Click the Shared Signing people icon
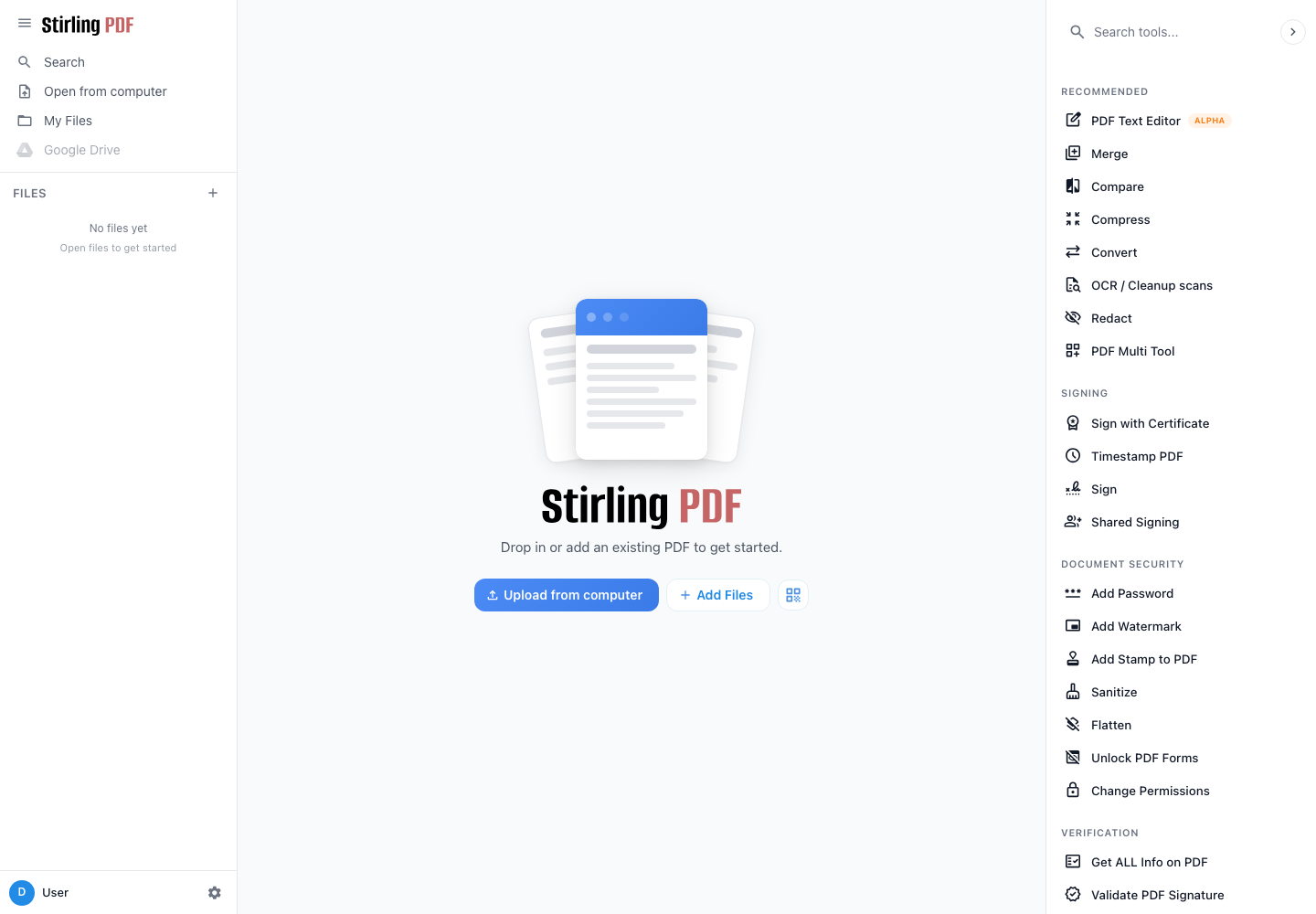This screenshot has height=914, width=1316. 1073,521
